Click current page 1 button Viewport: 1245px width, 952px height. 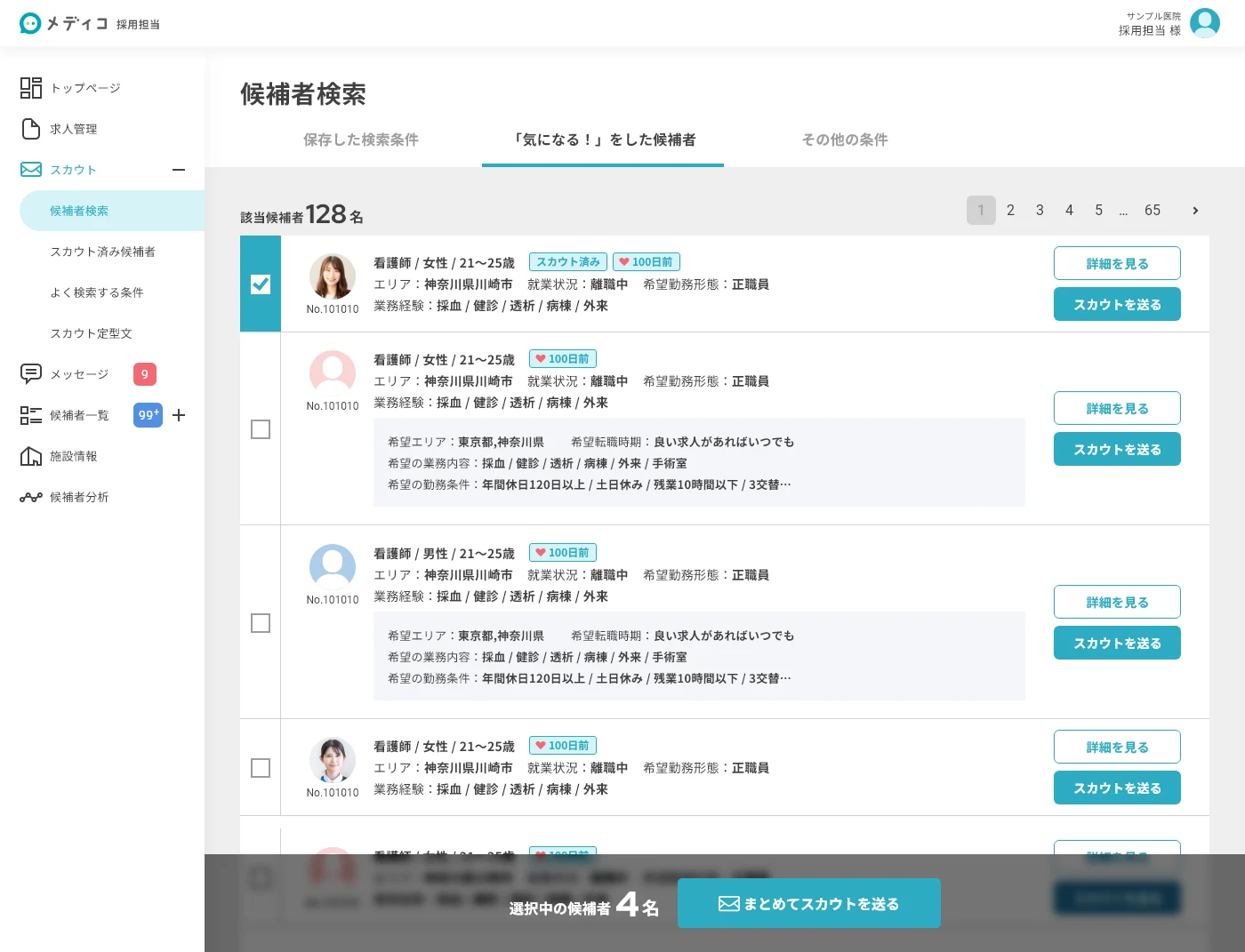coord(981,211)
